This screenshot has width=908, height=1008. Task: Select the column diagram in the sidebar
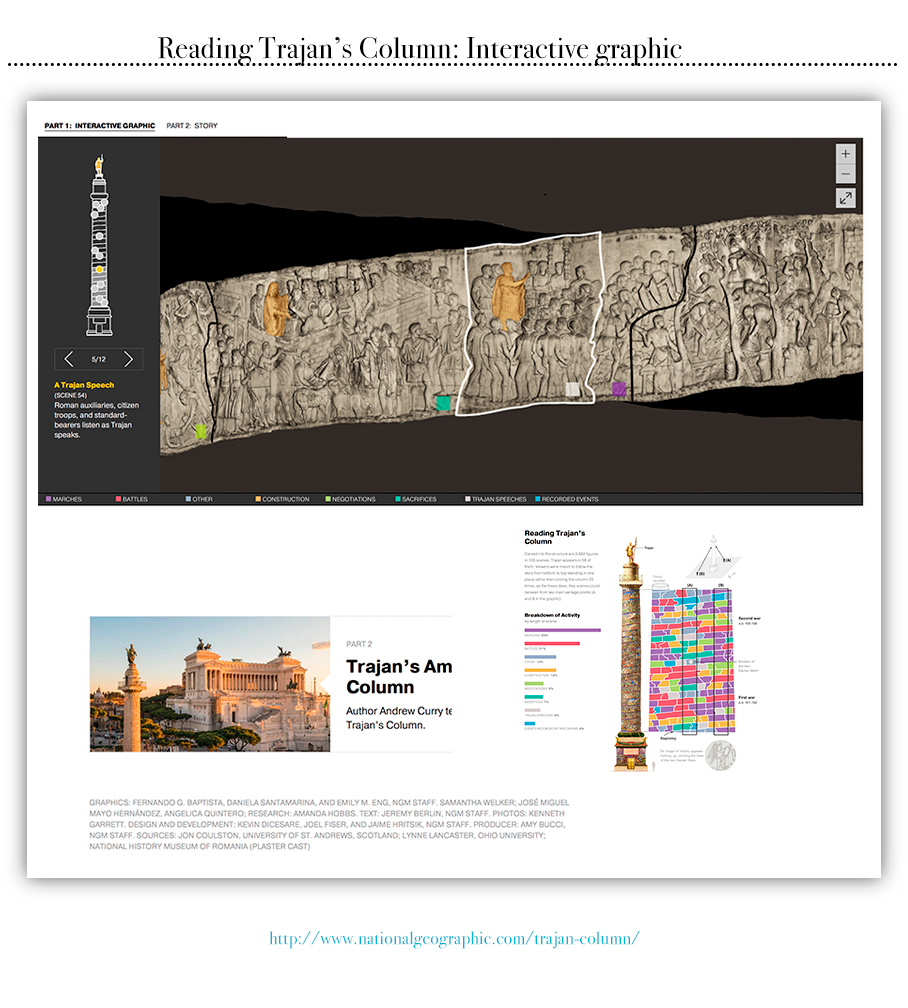tap(99, 245)
